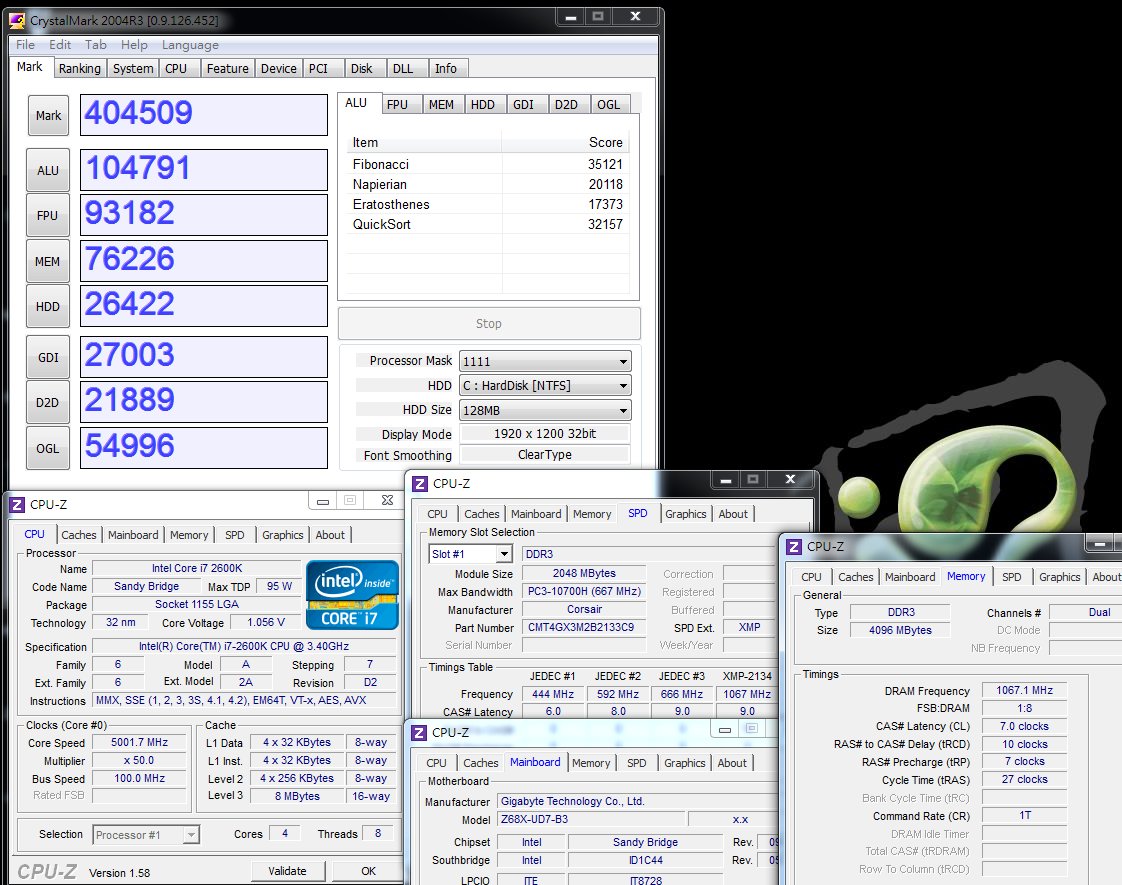Viewport: 1122px width, 885px height.
Task: Open Caches tab in CPU-Z CPU window
Action: coord(79,535)
